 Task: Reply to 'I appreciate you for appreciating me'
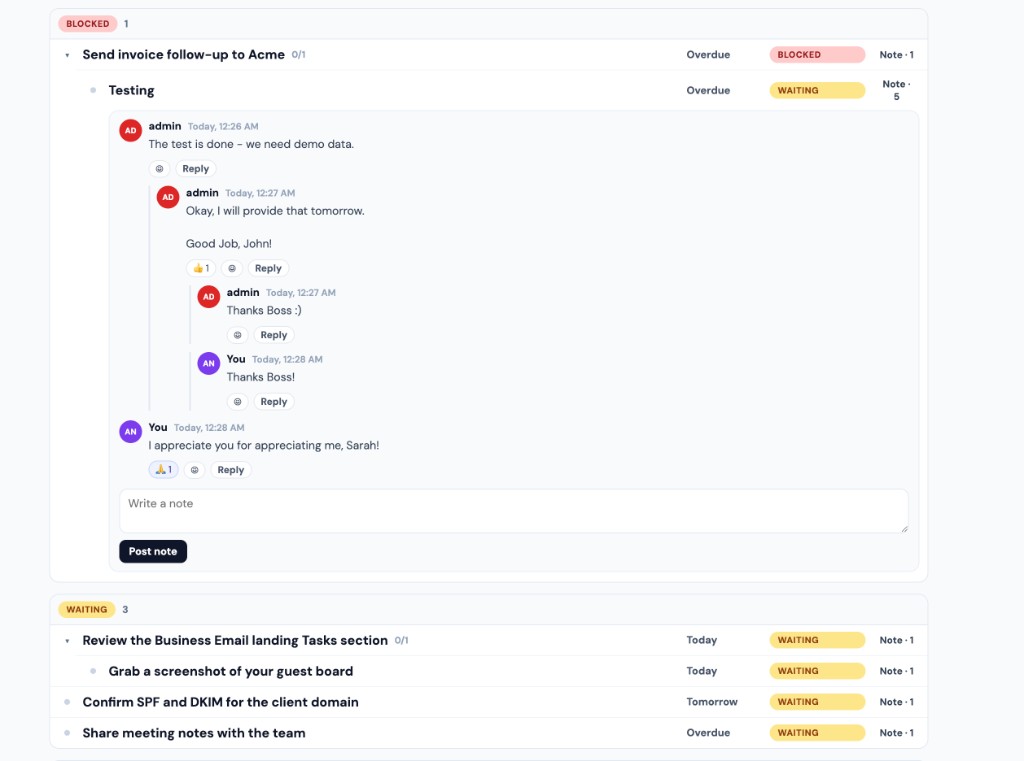(231, 470)
